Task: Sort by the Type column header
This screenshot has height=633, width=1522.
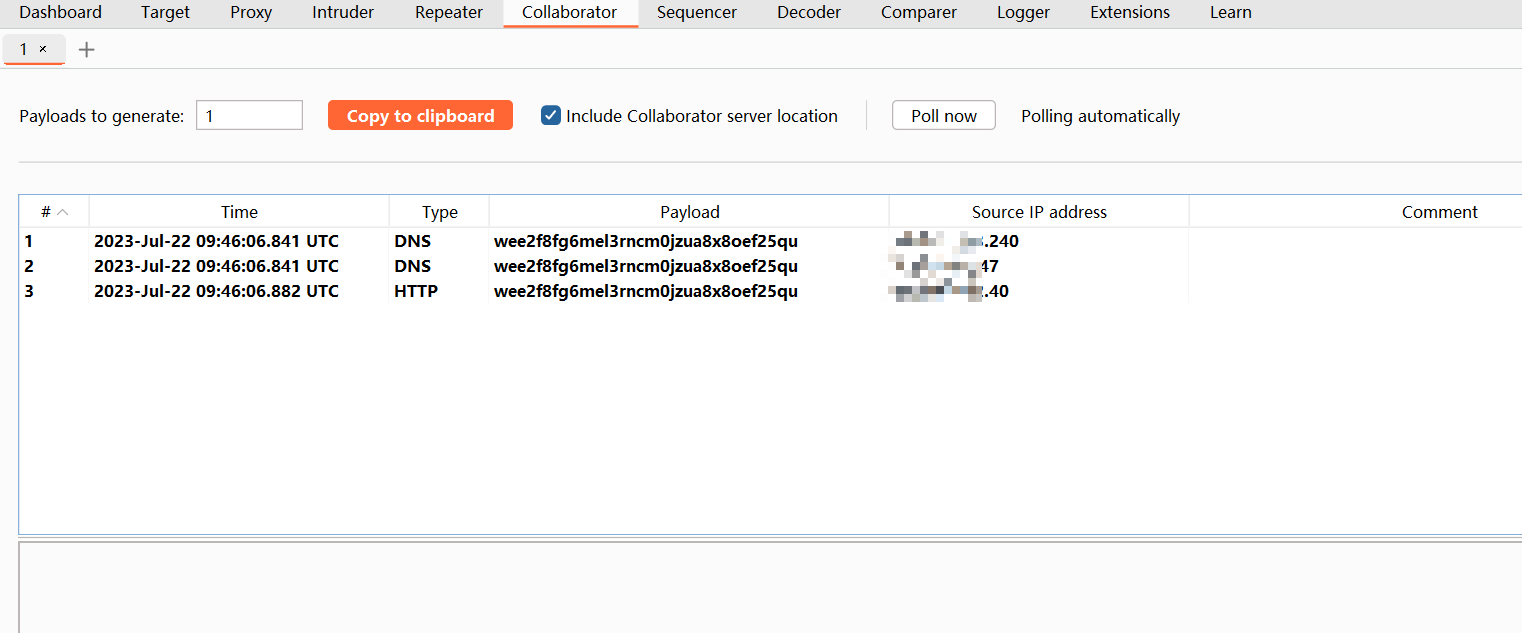Action: tap(439, 212)
